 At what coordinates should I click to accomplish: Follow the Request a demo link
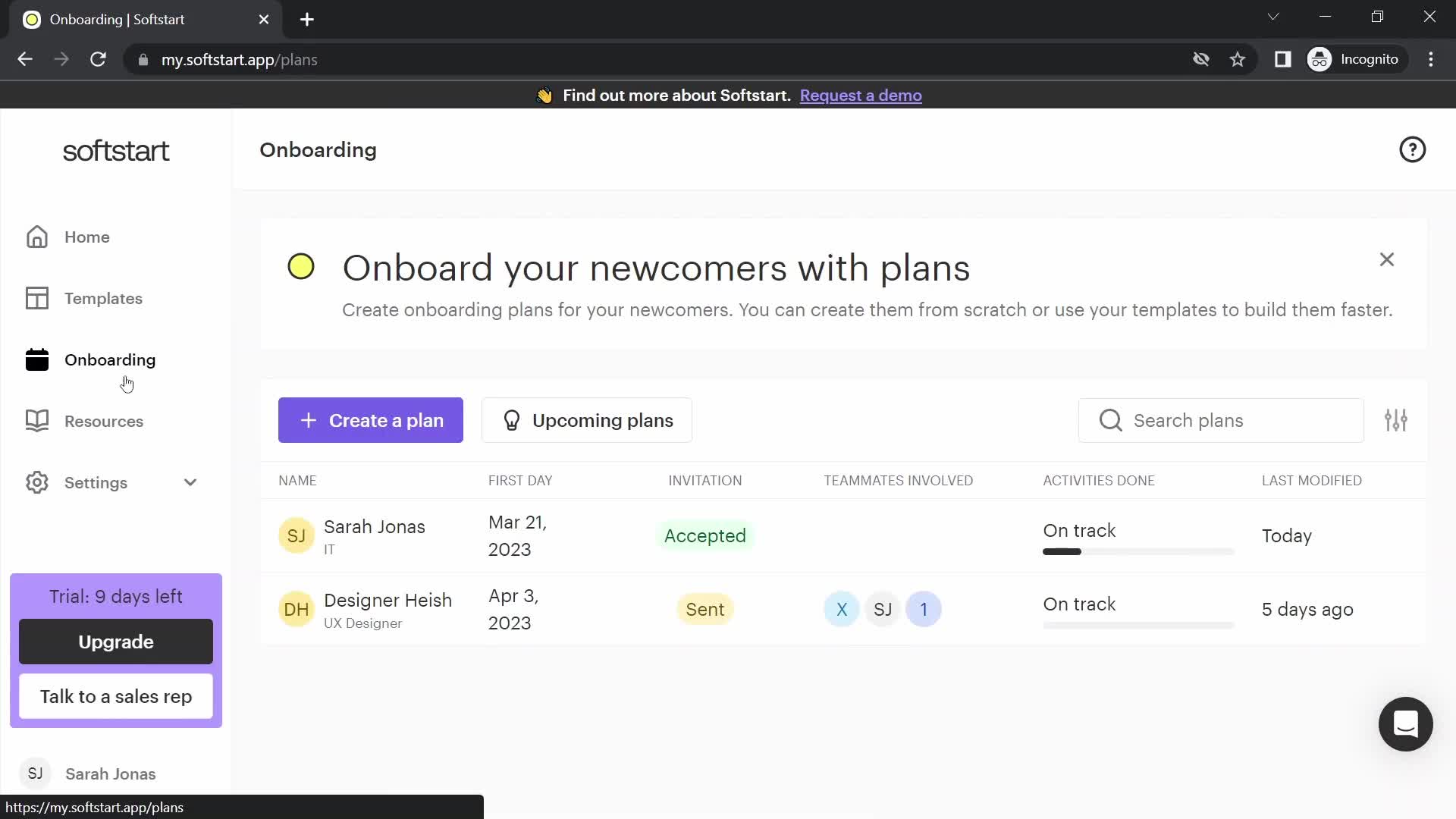[861, 96]
